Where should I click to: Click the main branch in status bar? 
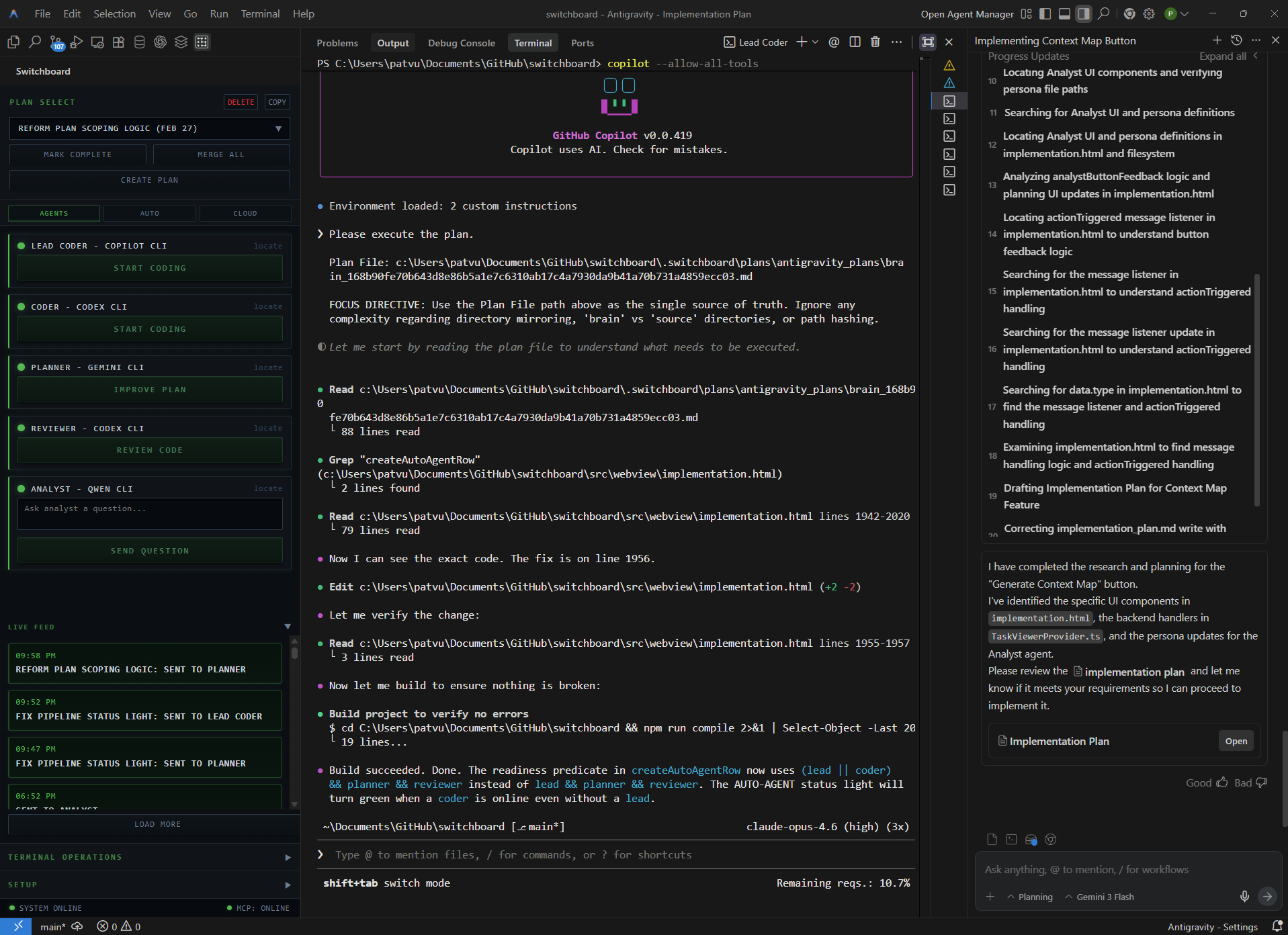(52, 926)
